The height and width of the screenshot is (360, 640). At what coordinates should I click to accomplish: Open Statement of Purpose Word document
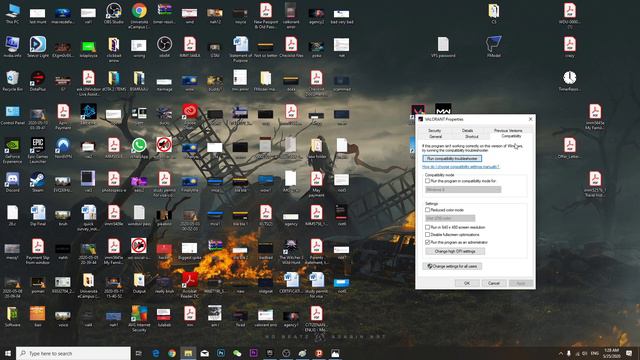click(x=240, y=49)
